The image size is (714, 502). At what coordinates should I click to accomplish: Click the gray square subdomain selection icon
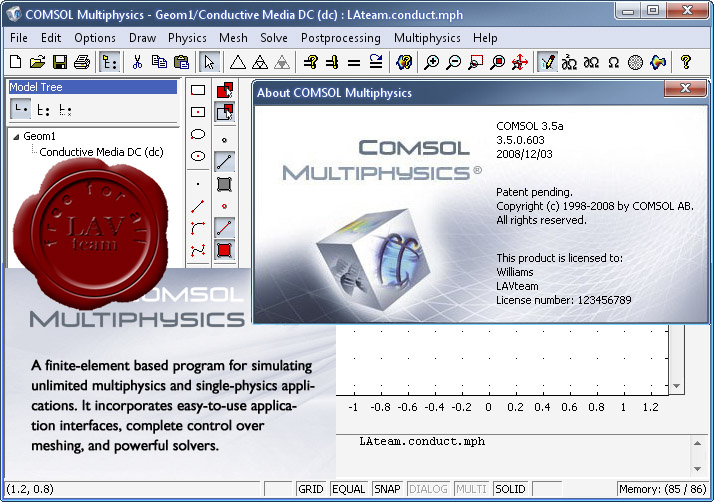click(x=224, y=184)
